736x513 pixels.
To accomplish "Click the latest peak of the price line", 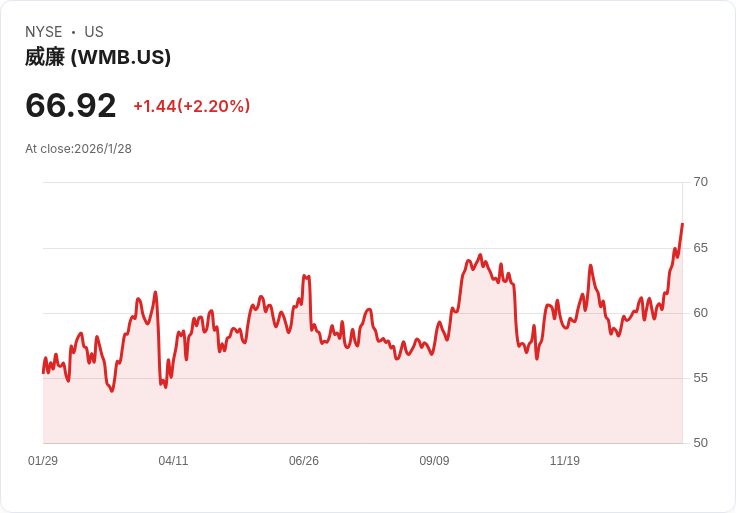I will (x=682, y=224).
